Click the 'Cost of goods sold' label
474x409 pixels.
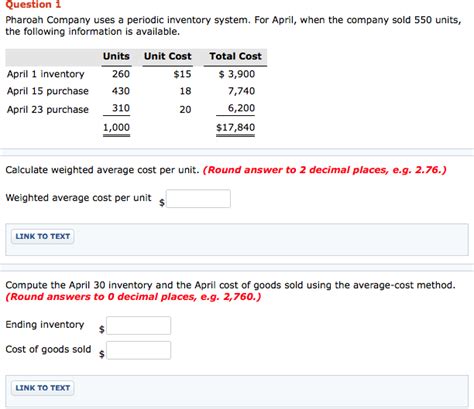pyautogui.click(x=48, y=349)
